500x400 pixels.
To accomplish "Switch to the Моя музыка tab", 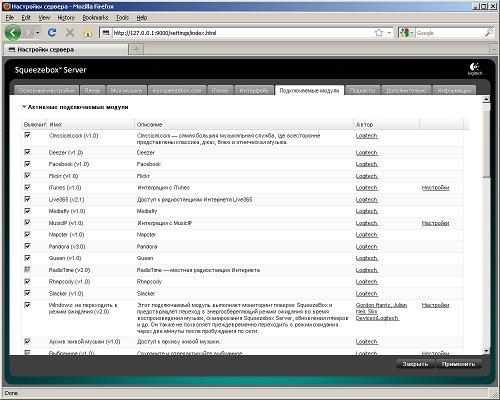I will [126, 90].
